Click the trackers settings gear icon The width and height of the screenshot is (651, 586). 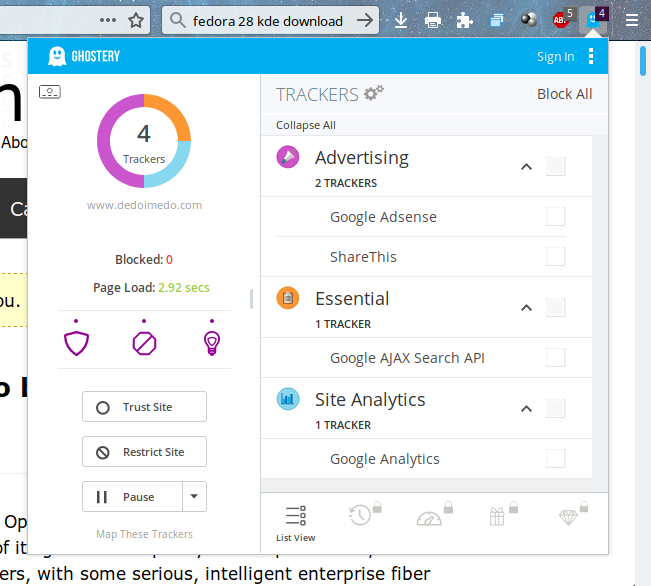[x=373, y=94]
